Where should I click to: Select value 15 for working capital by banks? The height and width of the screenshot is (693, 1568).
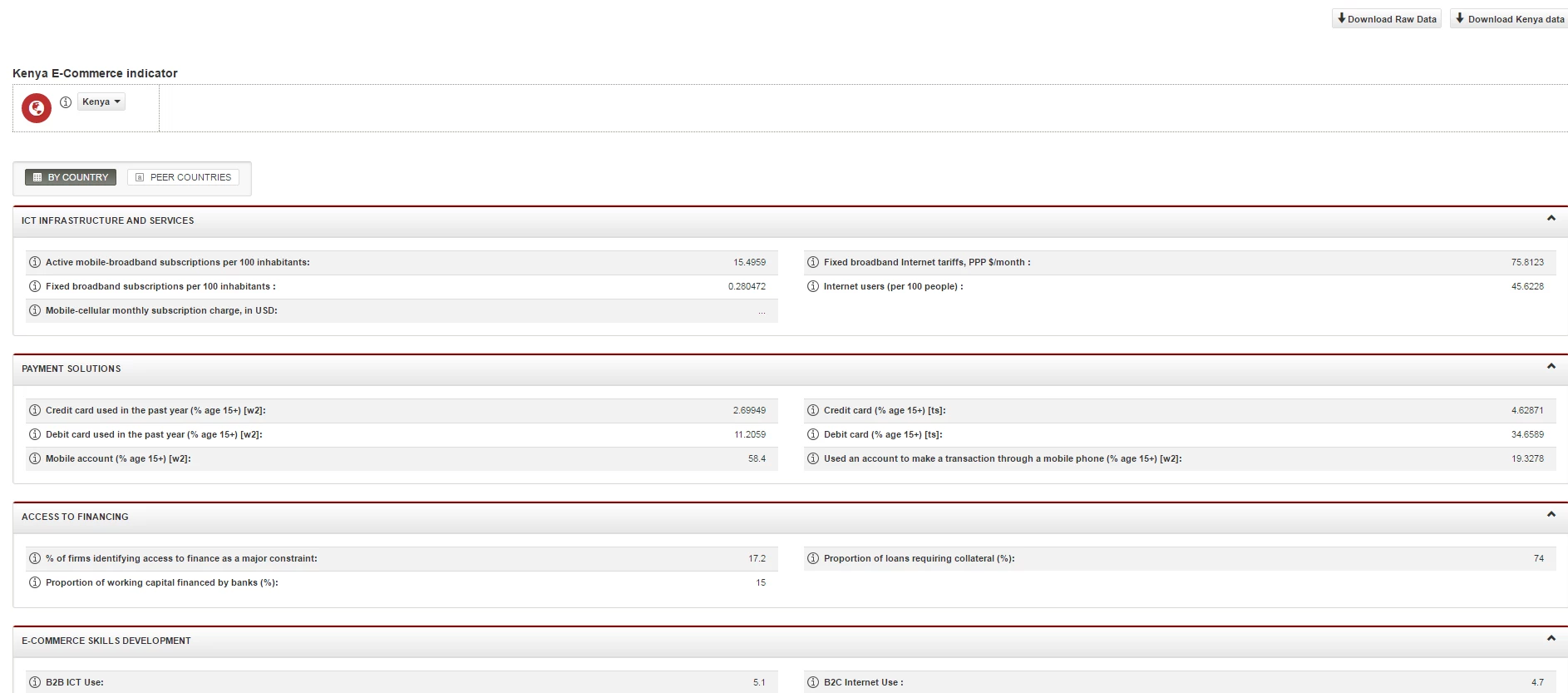click(761, 582)
